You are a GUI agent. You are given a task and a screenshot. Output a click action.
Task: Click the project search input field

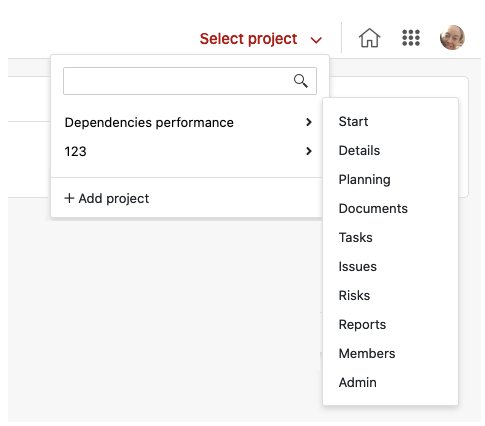point(190,81)
